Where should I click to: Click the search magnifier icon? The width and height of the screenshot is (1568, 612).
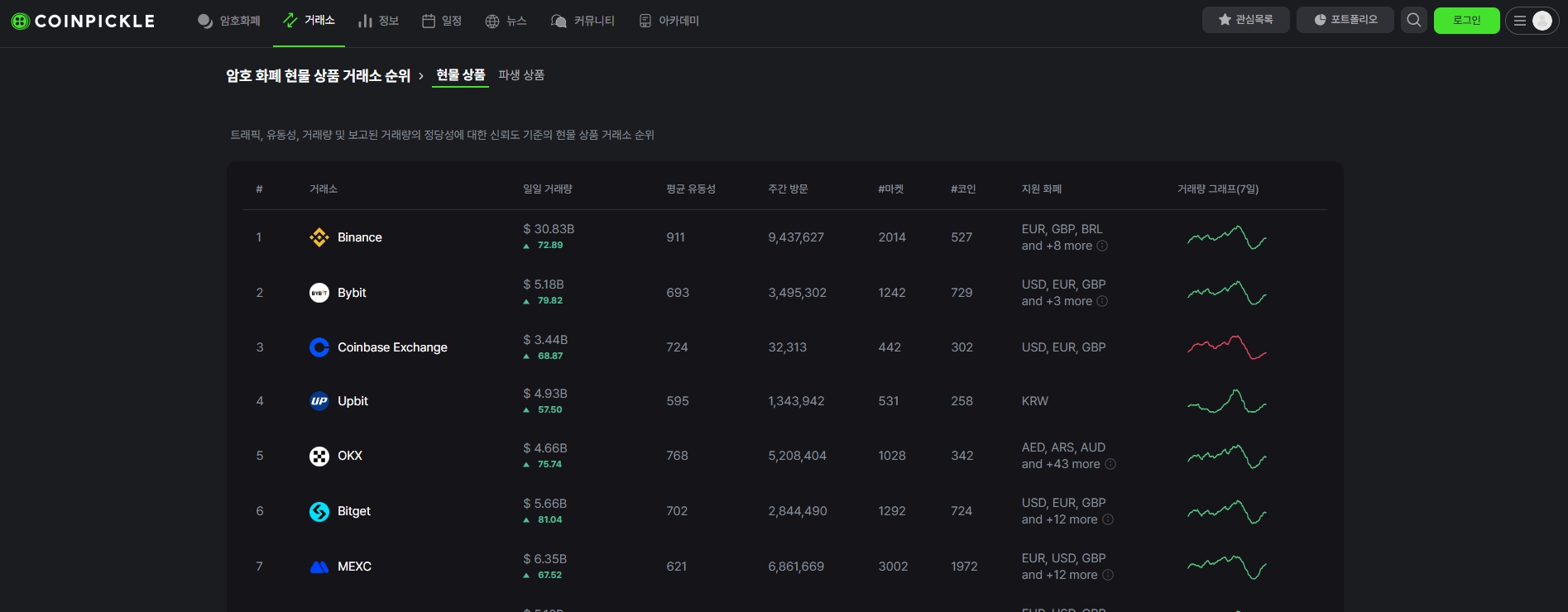click(x=1414, y=20)
